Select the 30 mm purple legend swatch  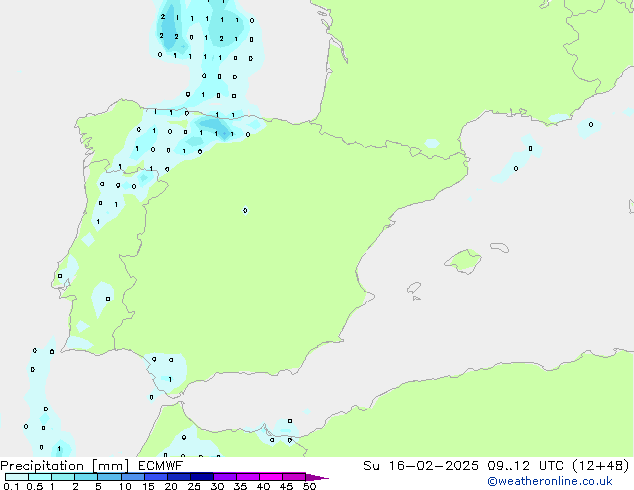point(224,477)
